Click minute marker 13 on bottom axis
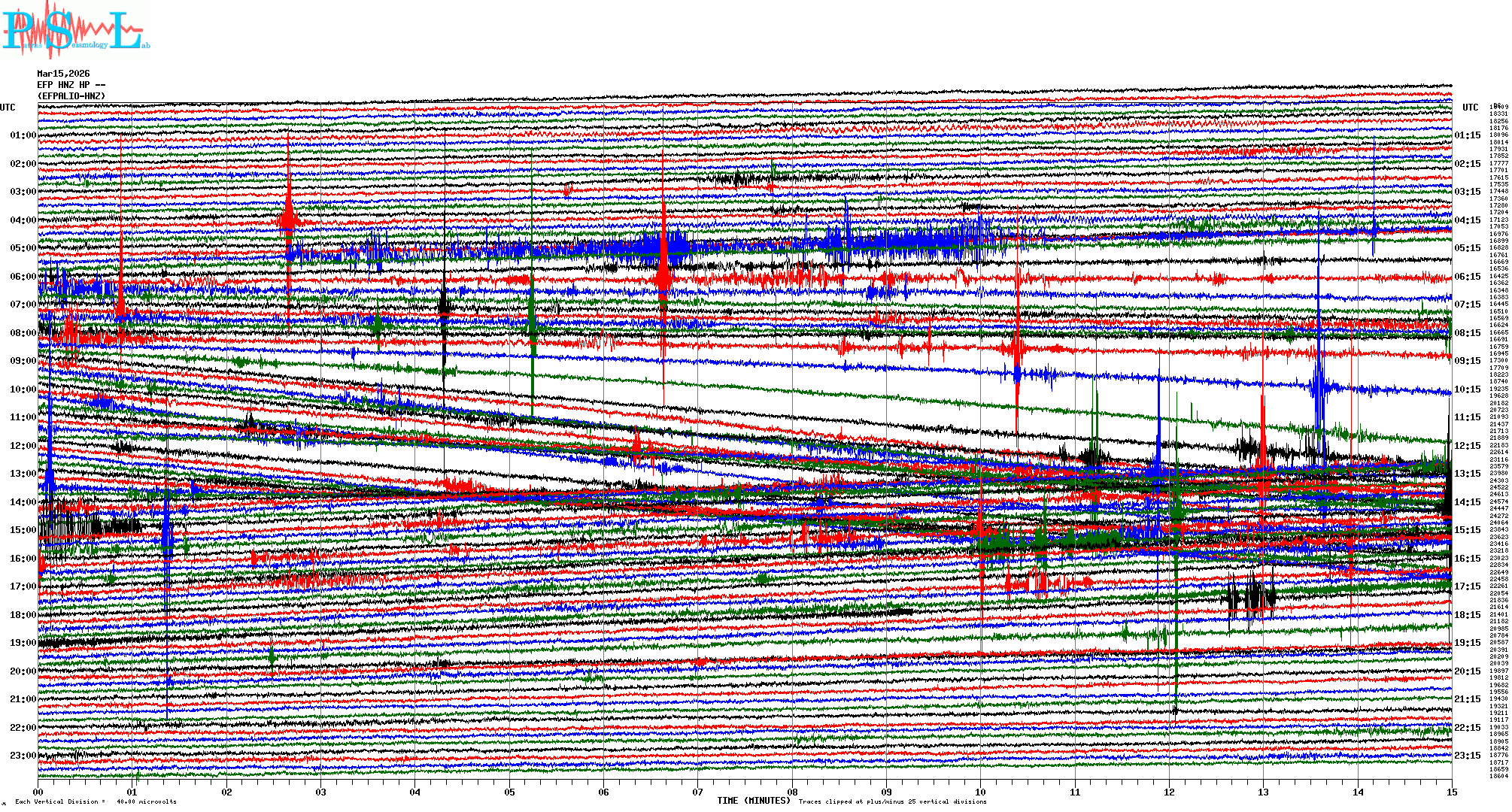Viewport: 1512px width, 812px height. click(1263, 792)
